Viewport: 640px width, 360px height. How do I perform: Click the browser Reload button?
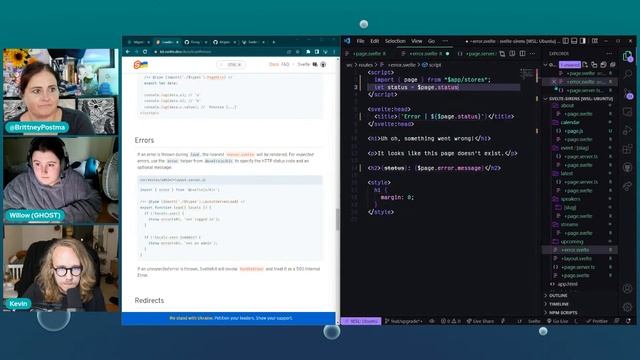(145, 52)
